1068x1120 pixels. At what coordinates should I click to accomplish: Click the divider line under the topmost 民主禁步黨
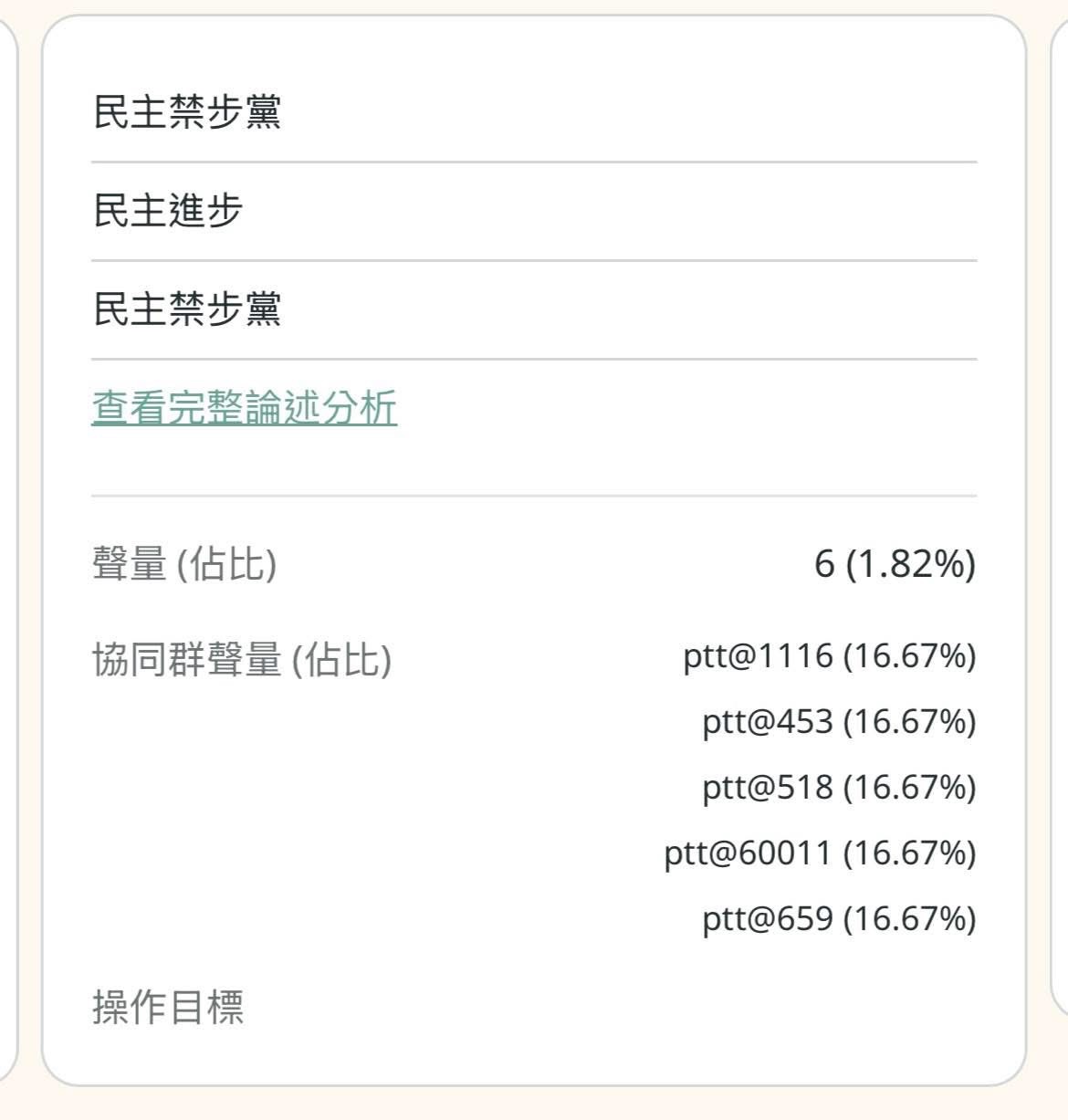point(534,162)
